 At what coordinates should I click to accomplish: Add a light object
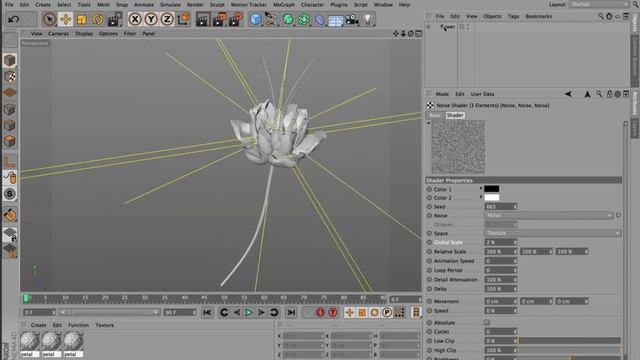368,19
